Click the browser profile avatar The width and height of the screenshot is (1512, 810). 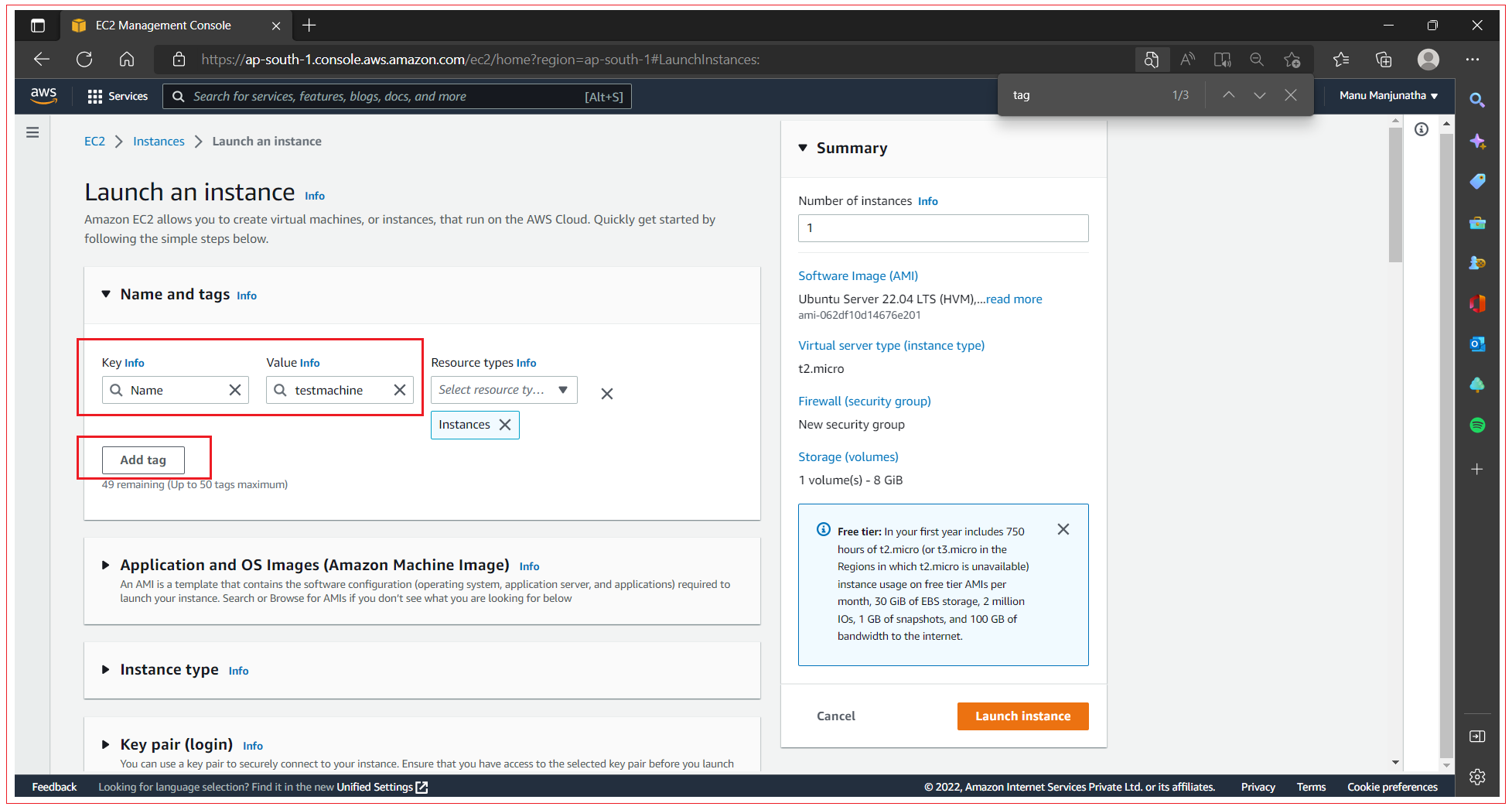(1428, 60)
